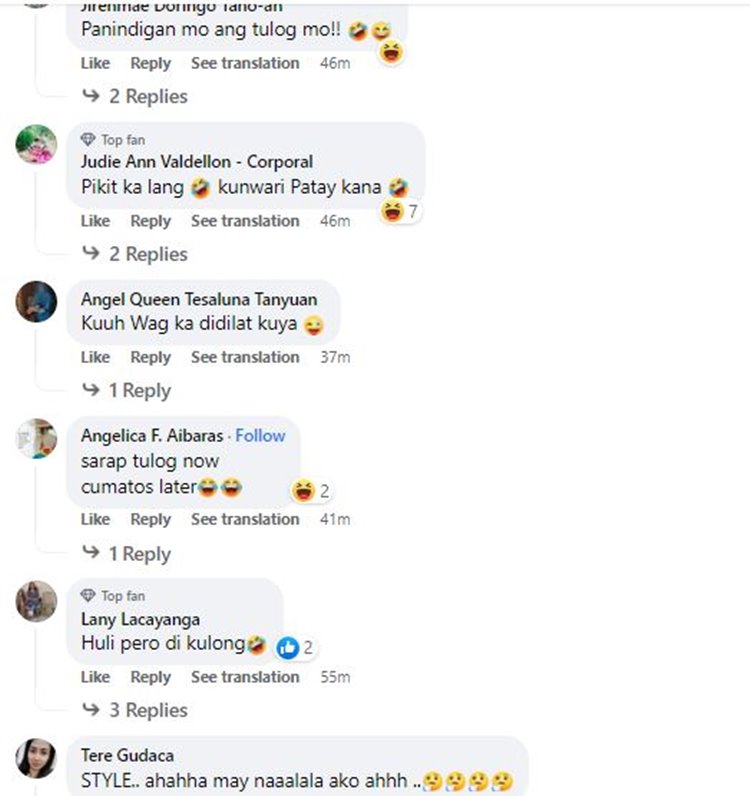View thumbs-up reactions on Lany Lacayanga's comment
750x796 pixels.
[x=296, y=647]
